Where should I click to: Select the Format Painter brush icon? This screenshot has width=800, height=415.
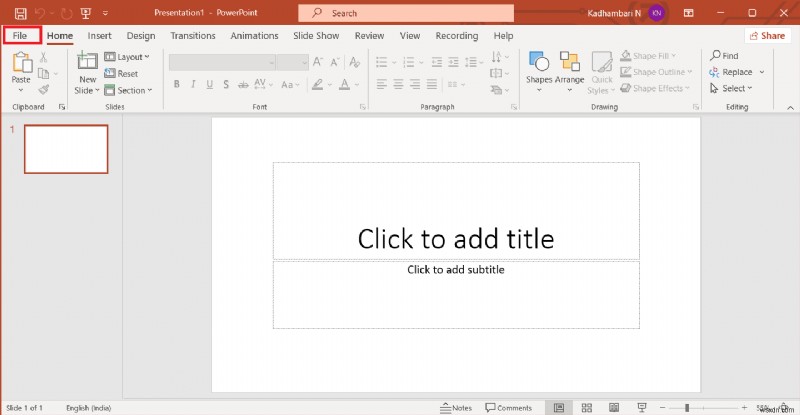click(44, 89)
